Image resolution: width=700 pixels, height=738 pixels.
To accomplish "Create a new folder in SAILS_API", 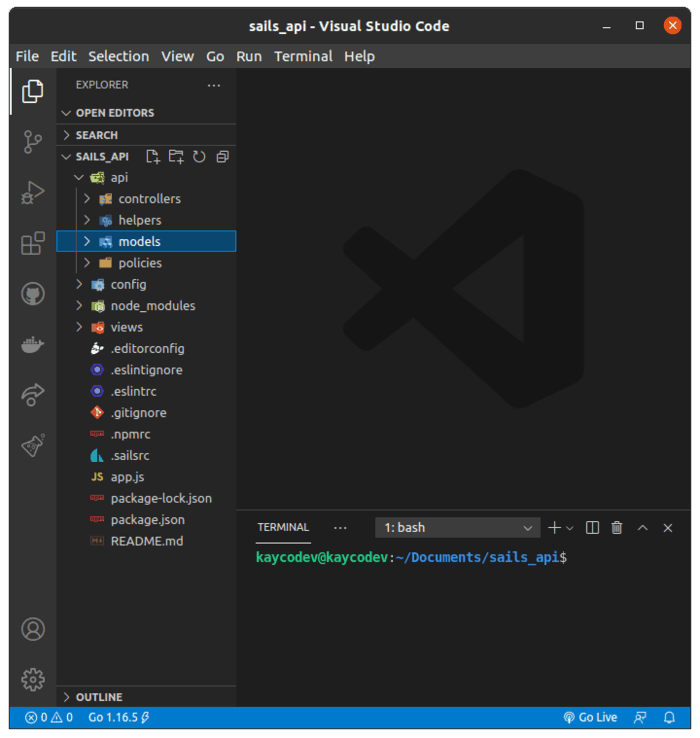I will (x=176, y=157).
